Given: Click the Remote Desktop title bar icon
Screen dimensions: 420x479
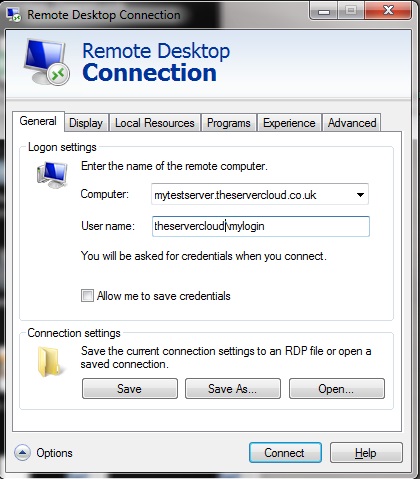Looking at the screenshot, I should pos(14,15).
